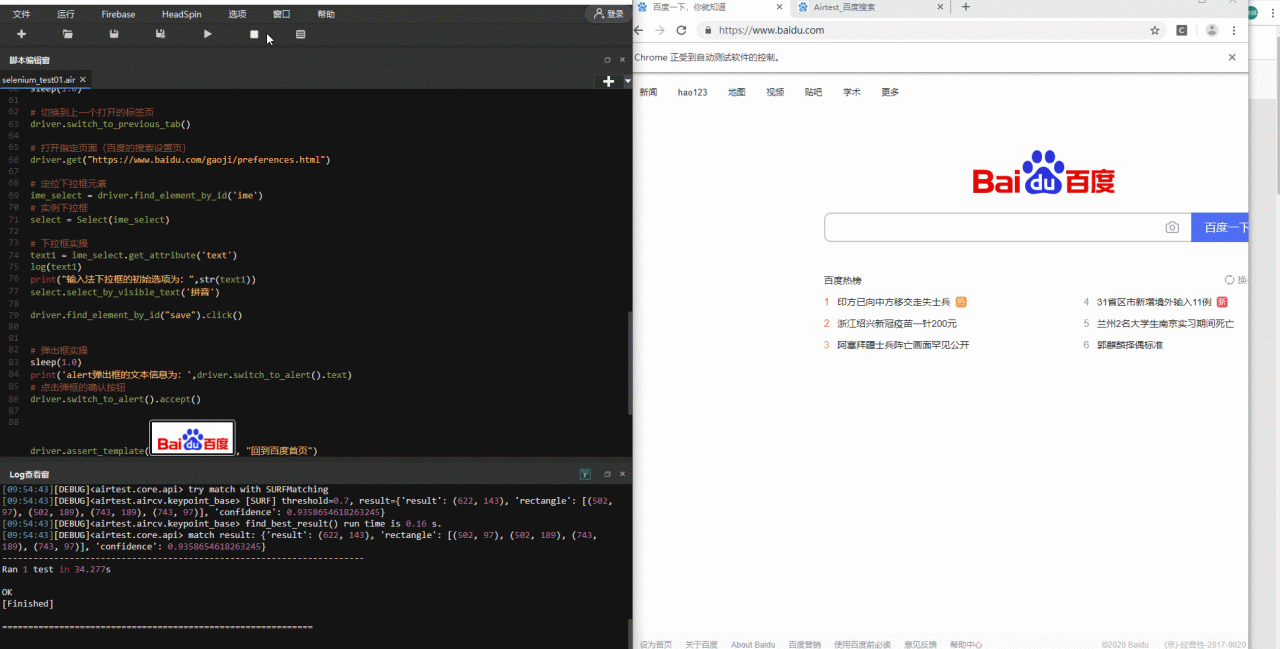Open hot search 浙江绍兴新冠疫苗一针200元

pos(897,324)
